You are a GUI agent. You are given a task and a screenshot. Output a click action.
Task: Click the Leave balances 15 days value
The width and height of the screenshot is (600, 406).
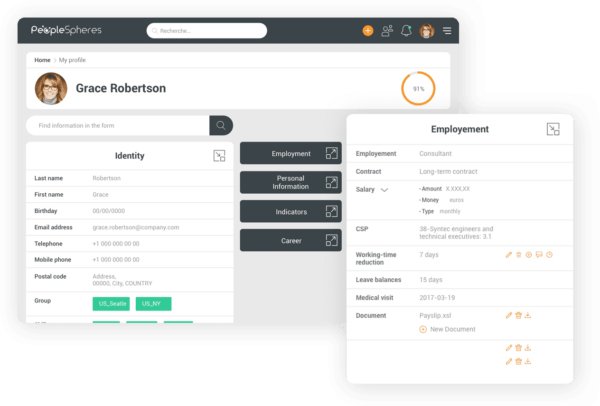[431, 280]
